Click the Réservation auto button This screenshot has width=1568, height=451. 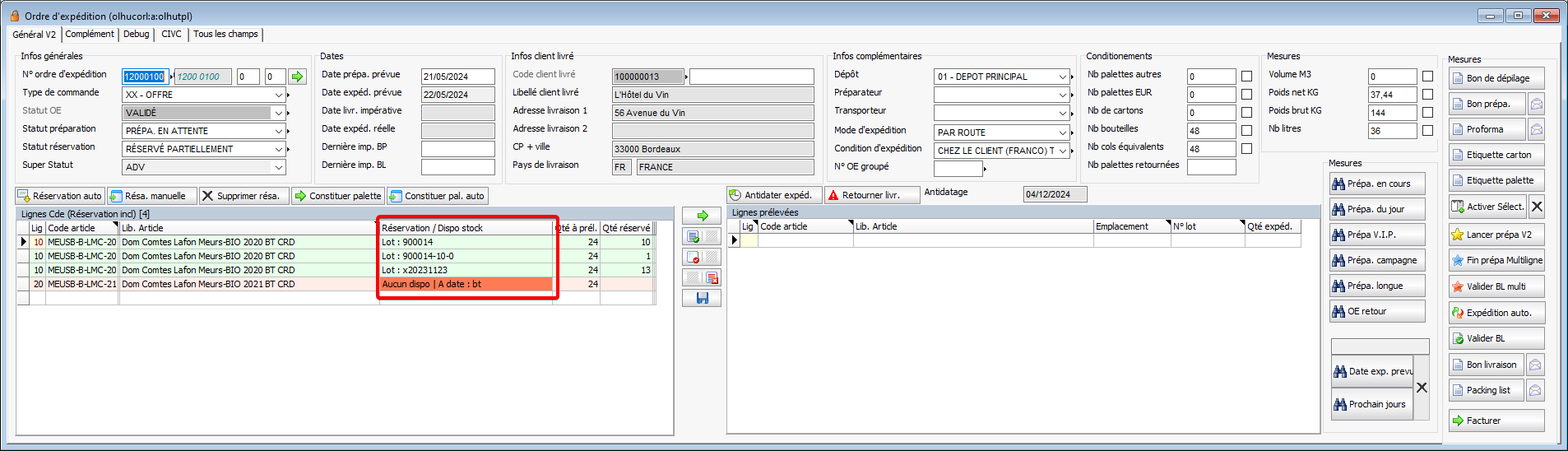click(59, 196)
